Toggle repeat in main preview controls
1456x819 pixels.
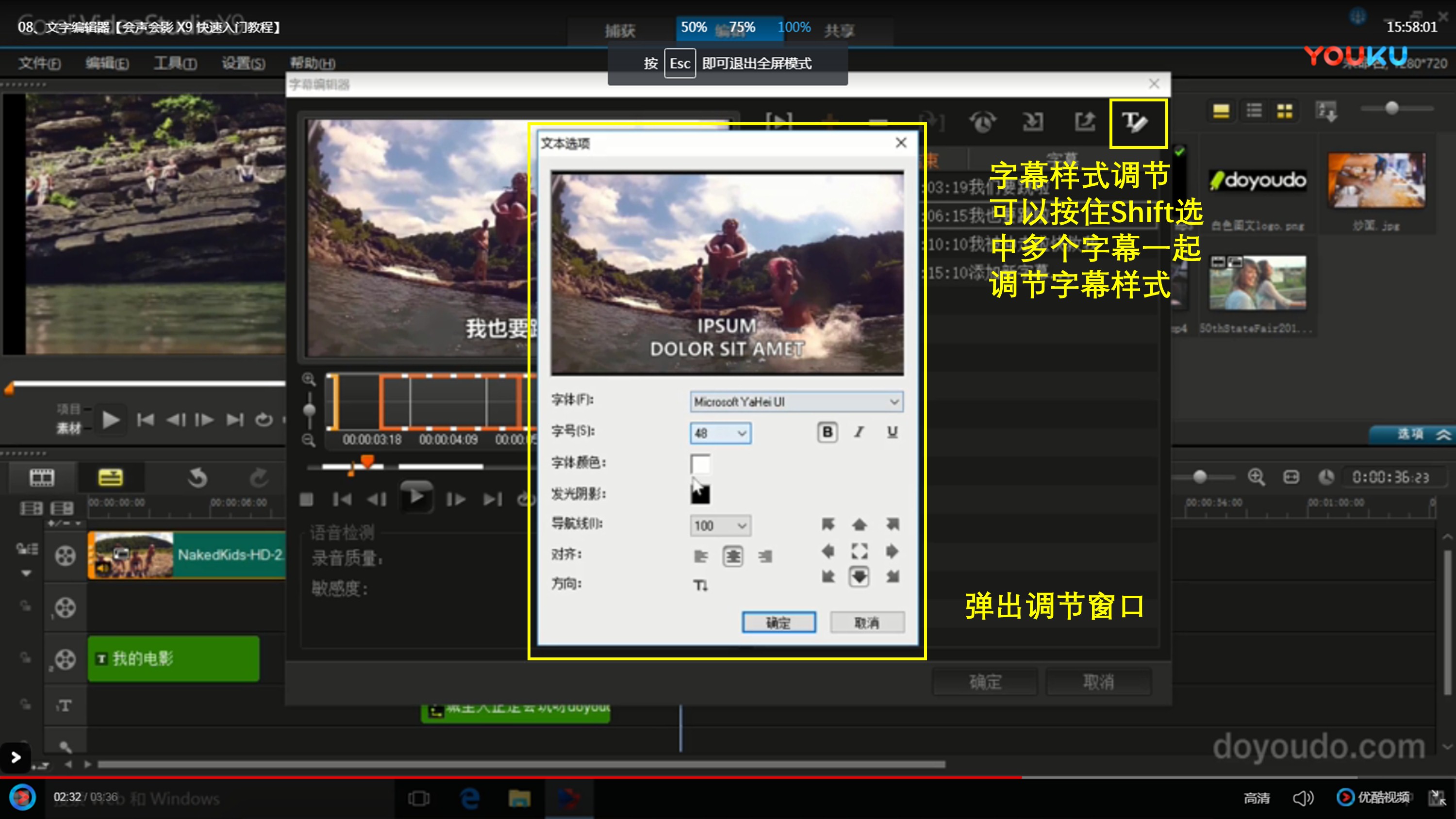point(264,420)
